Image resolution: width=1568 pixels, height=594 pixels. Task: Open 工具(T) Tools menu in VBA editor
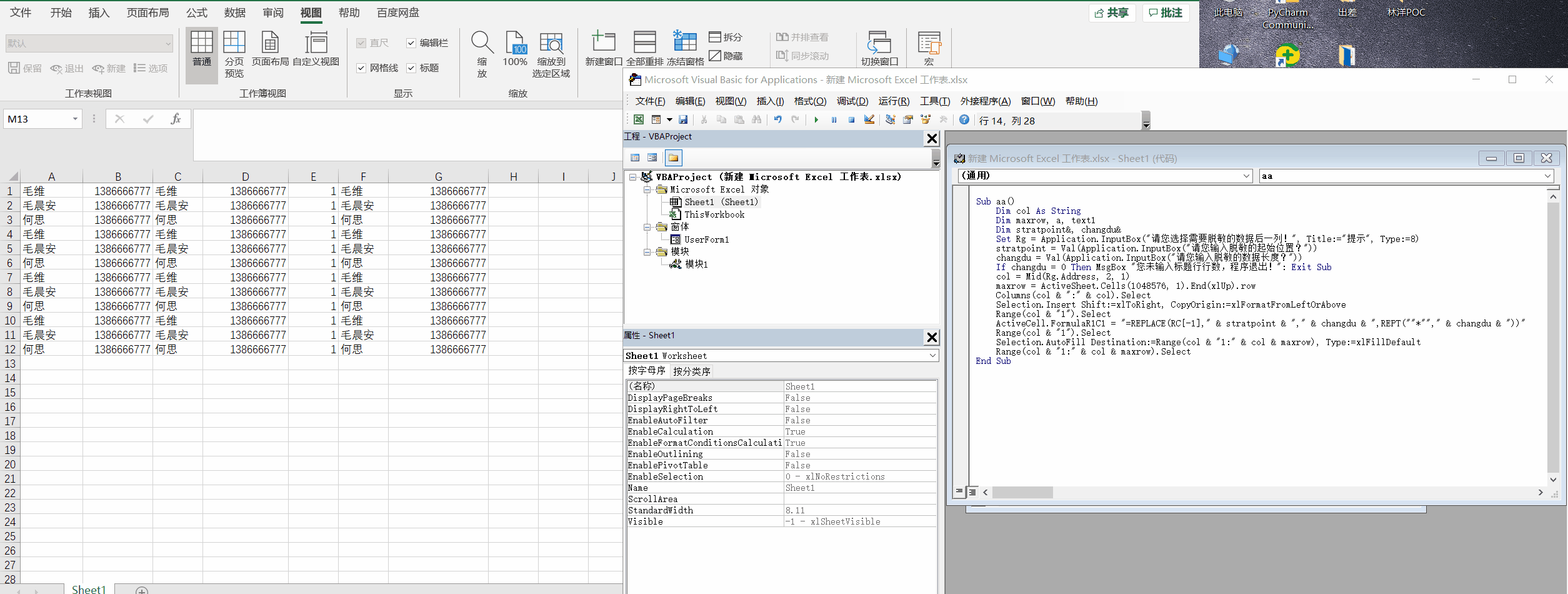935,101
